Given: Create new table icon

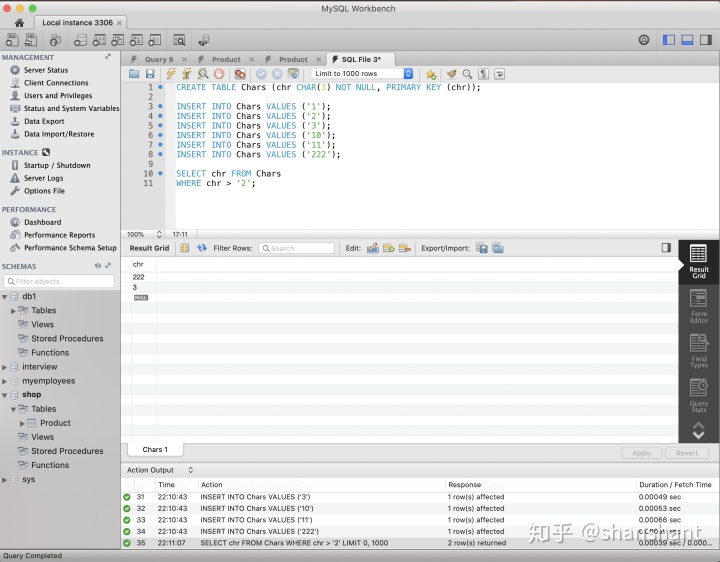Looking at the screenshot, I should [x=99, y=40].
